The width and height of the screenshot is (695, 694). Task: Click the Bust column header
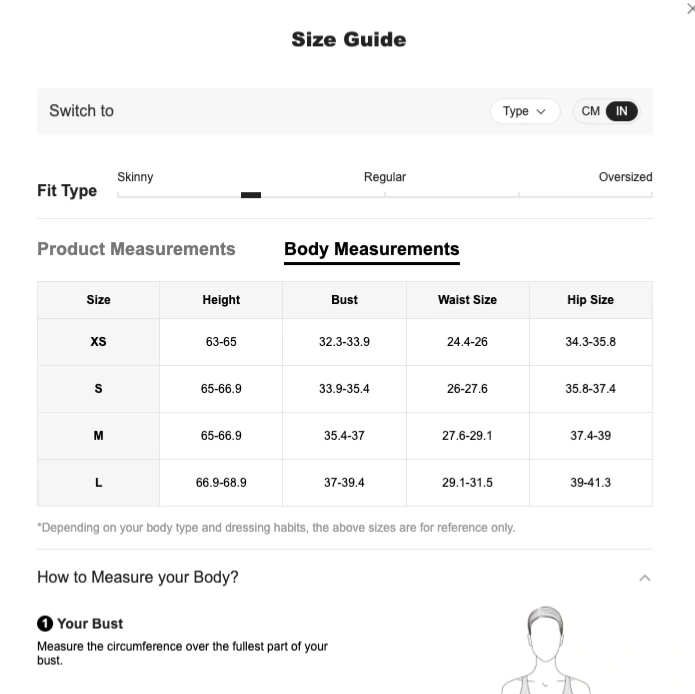point(344,300)
